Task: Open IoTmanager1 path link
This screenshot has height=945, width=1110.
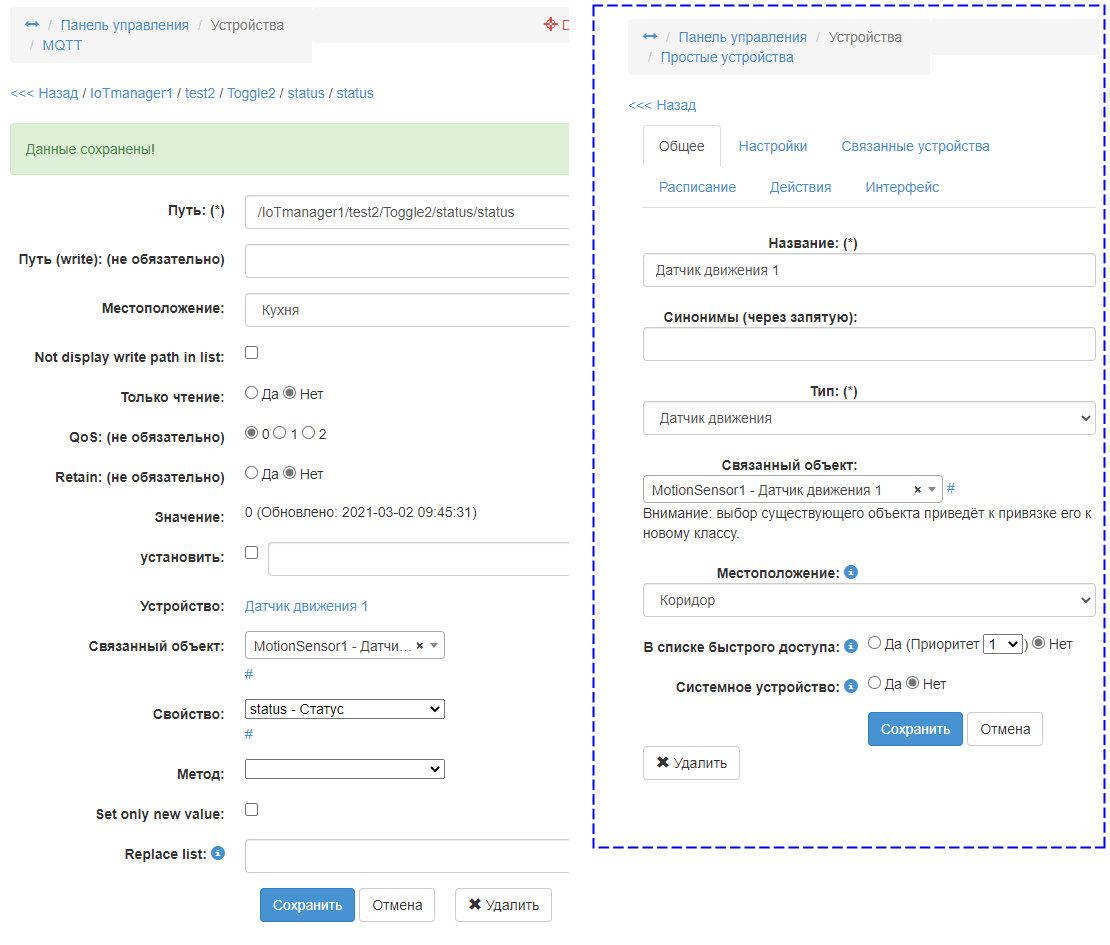Action: coord(131,93)
